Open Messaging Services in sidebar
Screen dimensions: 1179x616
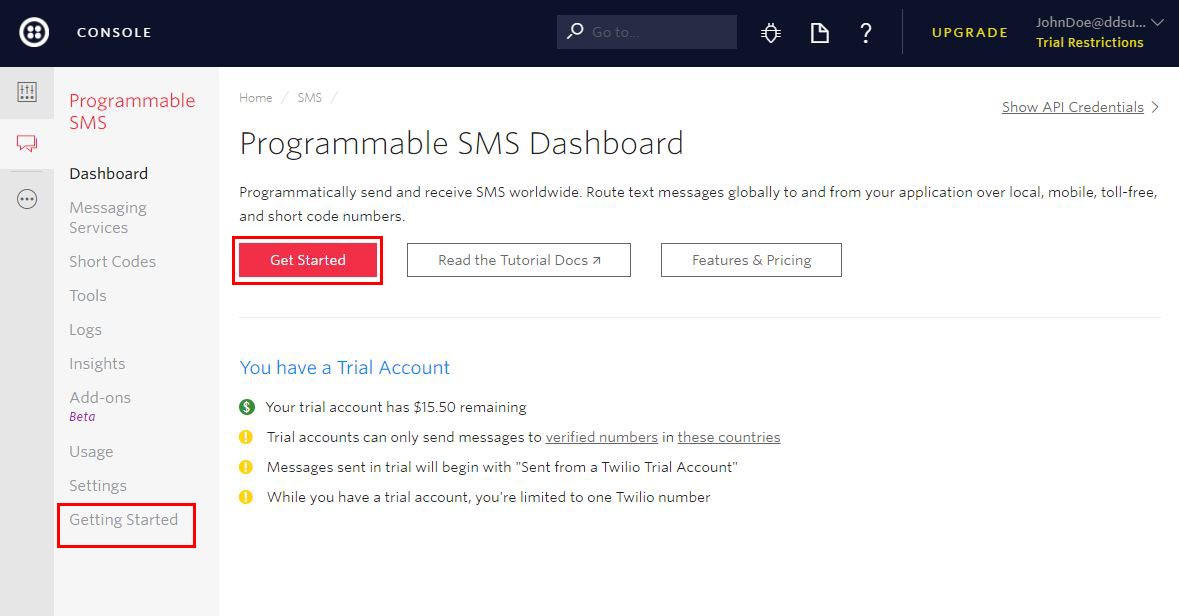[108, 217]
